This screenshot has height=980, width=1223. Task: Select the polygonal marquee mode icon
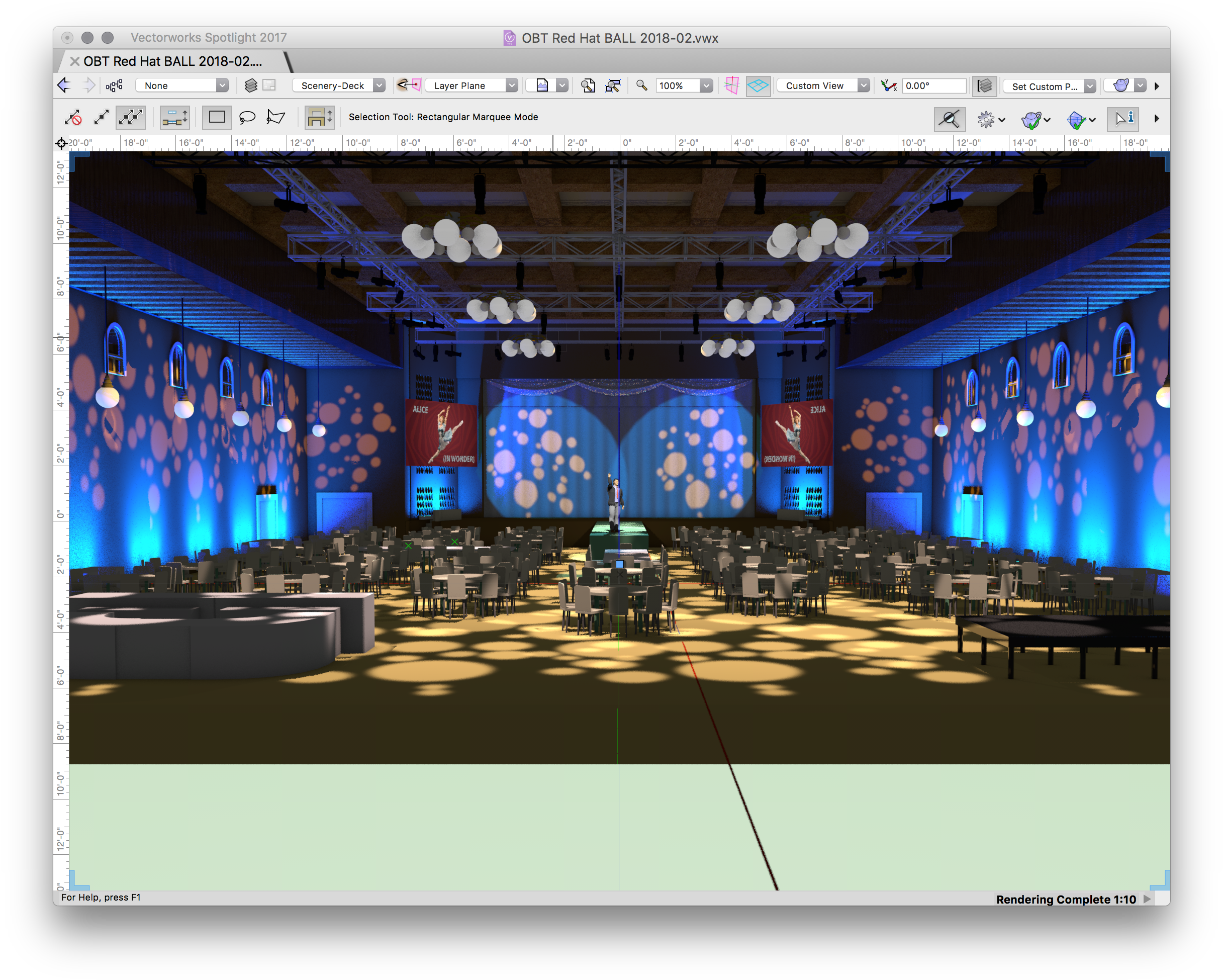point(275,118)
